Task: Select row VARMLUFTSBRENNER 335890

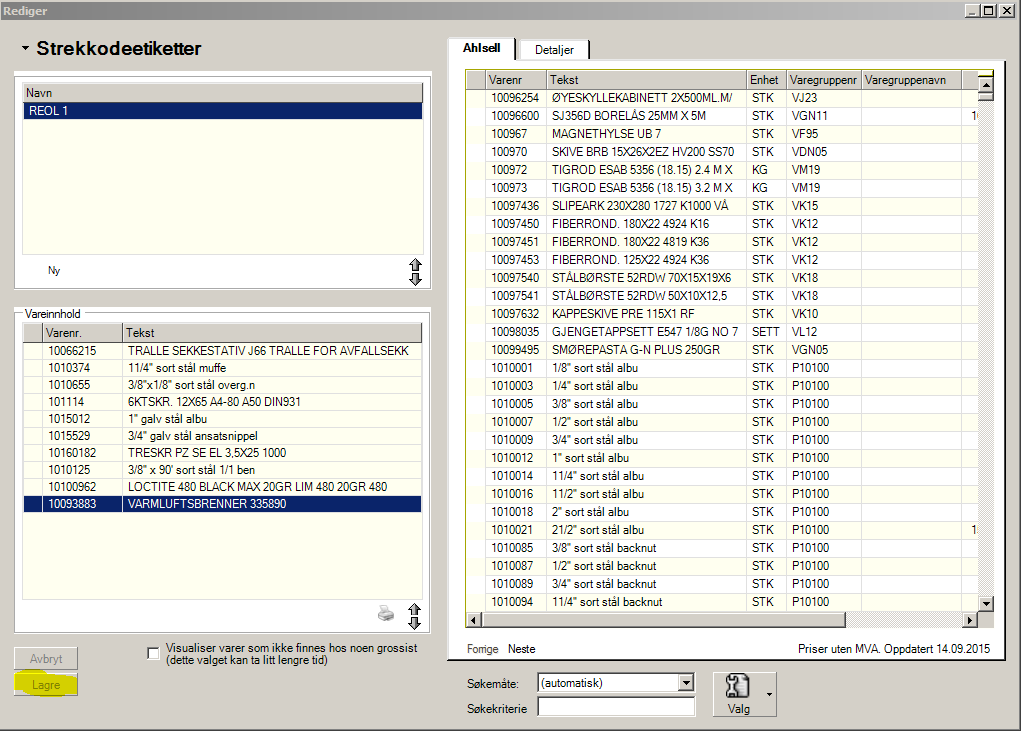Action: pos(223,504)
